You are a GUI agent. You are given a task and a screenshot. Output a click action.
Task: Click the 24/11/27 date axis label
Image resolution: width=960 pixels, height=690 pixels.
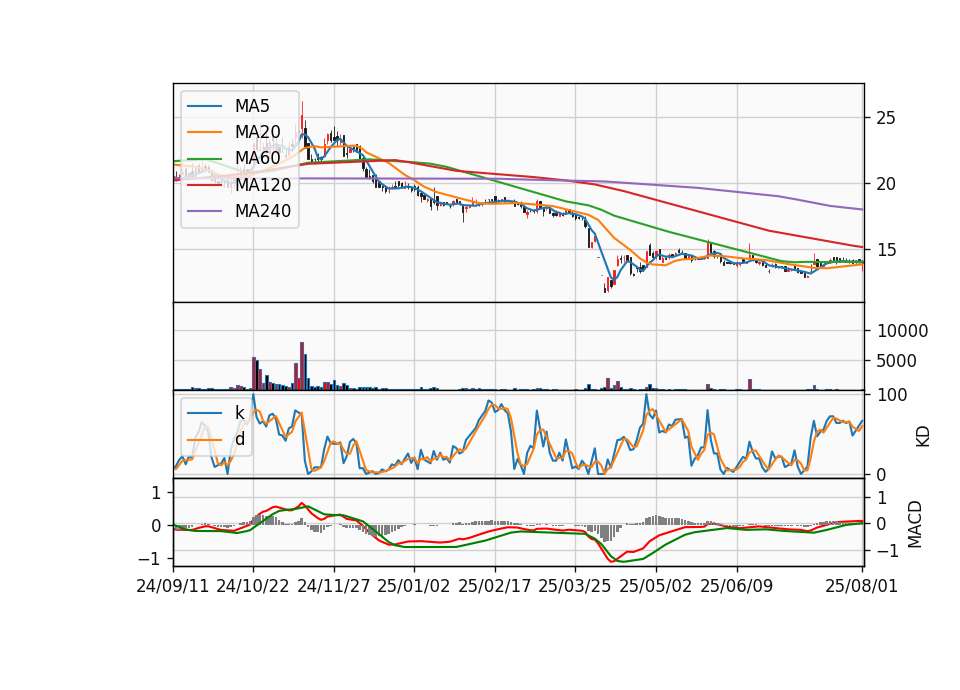(x=334, y=586)
